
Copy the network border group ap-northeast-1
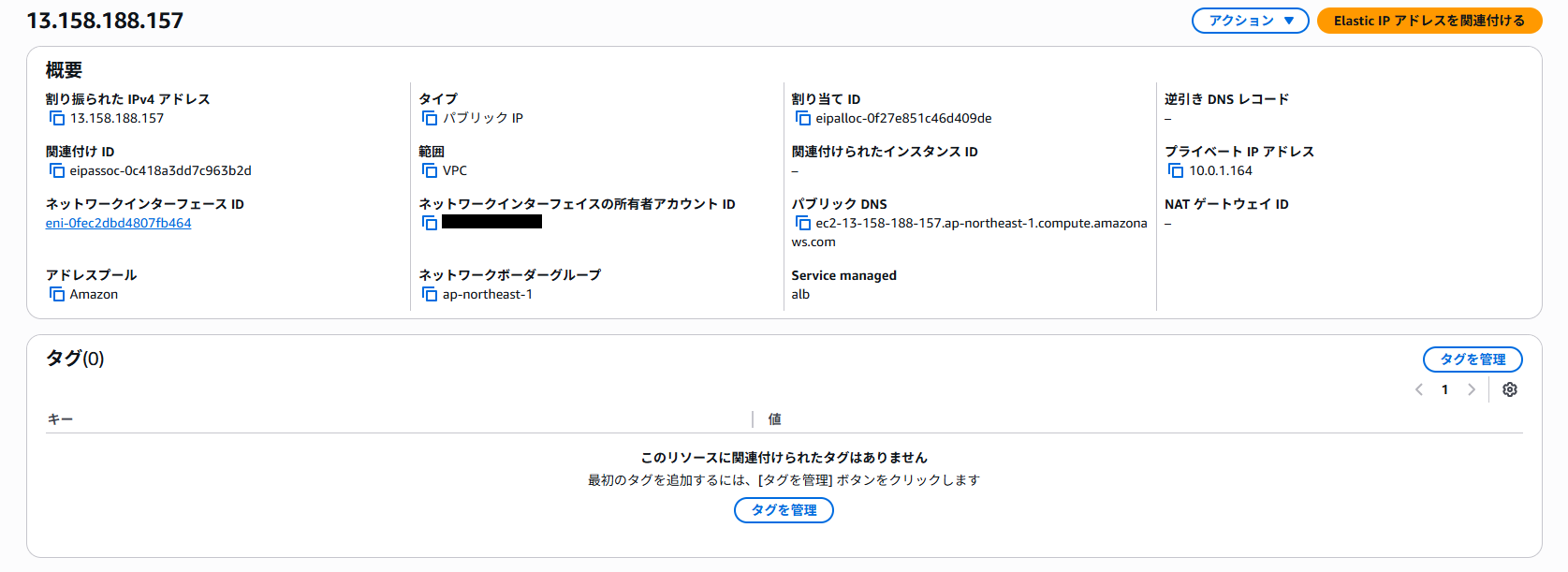(x=430, y=294)
